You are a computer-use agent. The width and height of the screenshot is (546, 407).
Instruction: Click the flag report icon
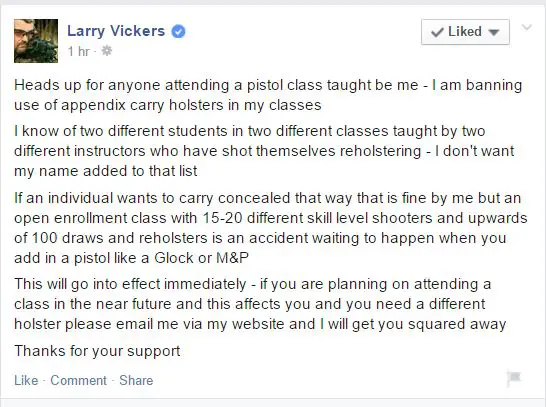coord(514,378)
